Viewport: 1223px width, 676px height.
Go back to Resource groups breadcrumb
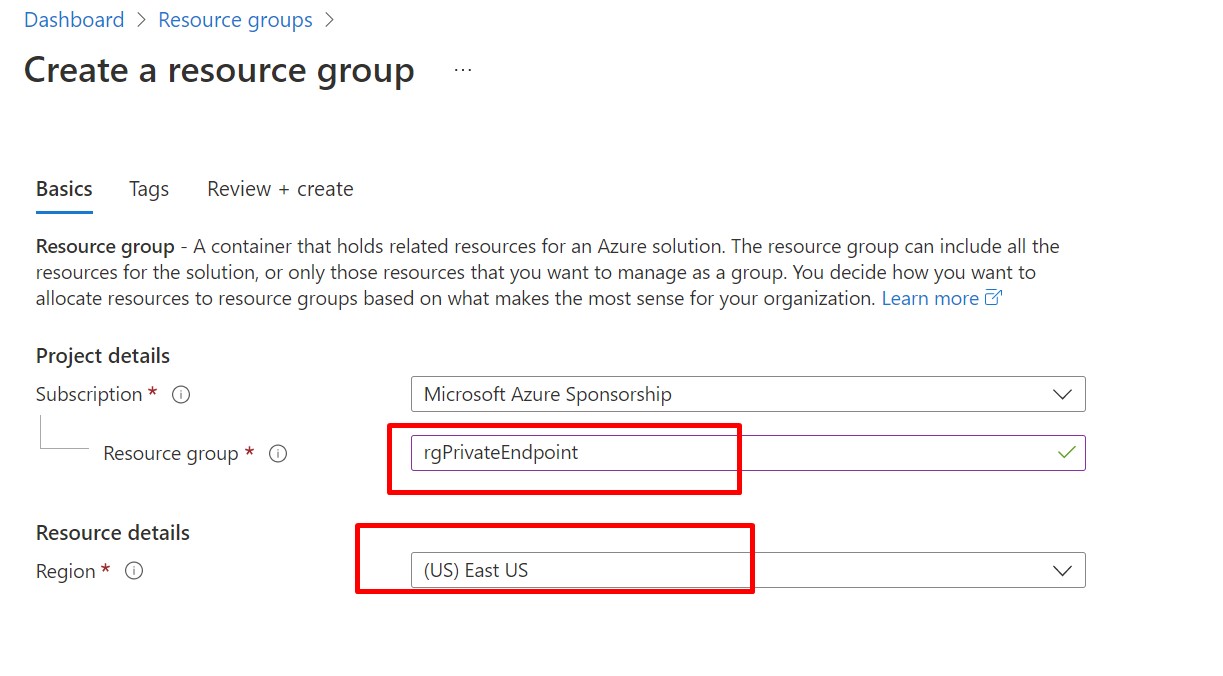235,20
